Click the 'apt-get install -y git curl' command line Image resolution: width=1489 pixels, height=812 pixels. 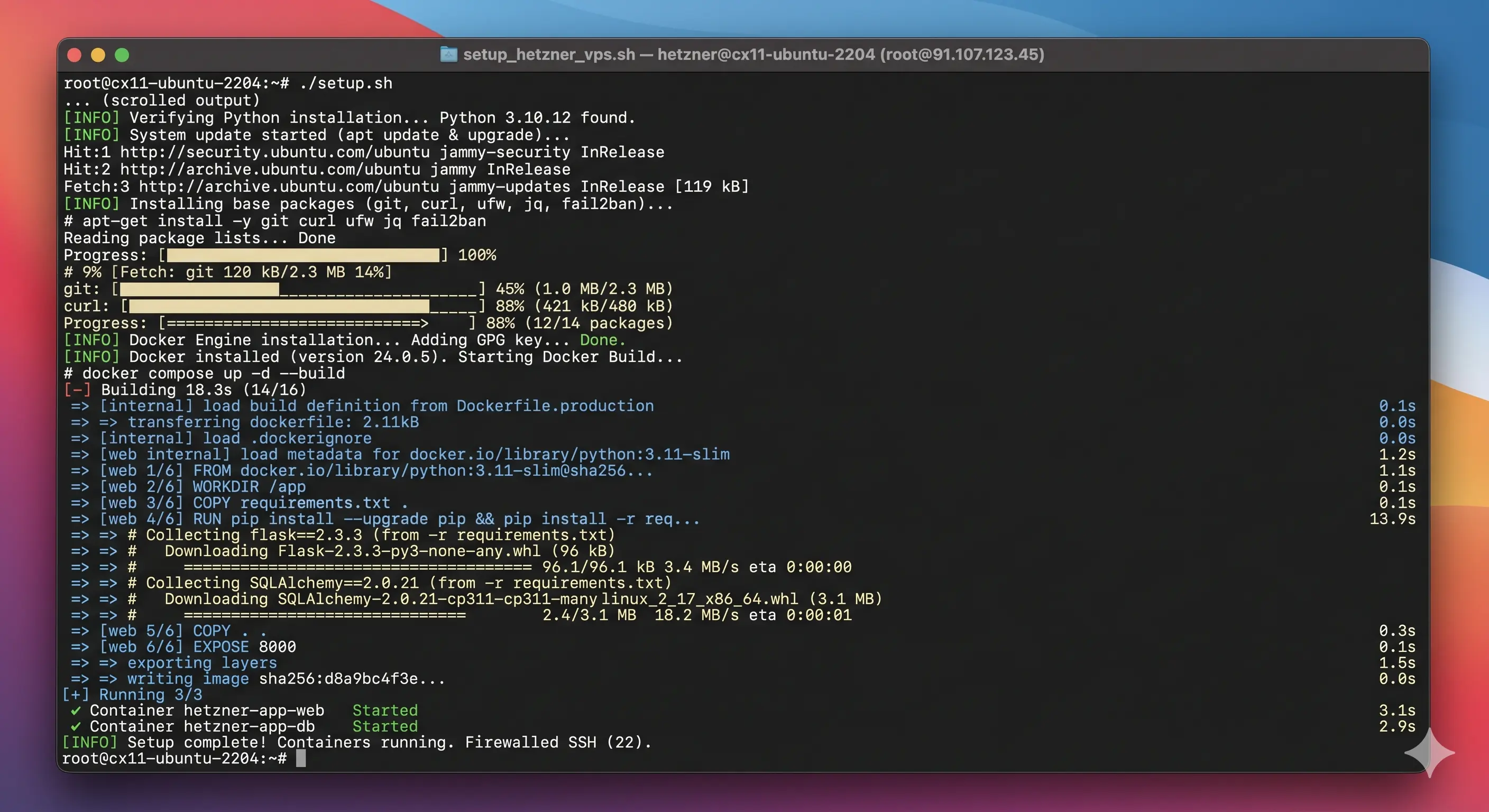click(x=275, y=221)
